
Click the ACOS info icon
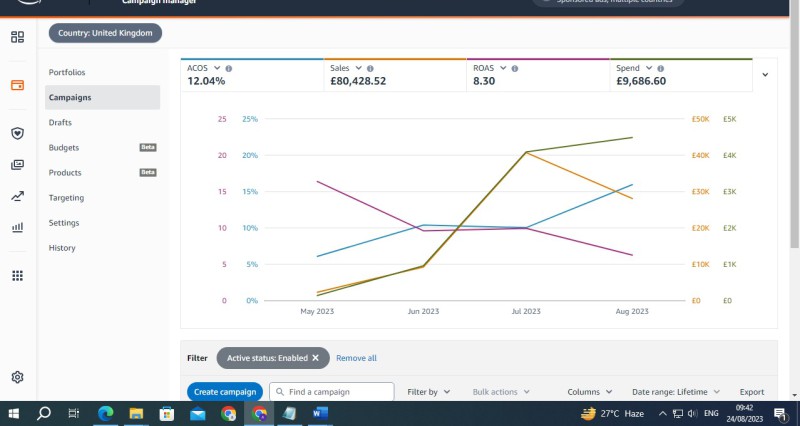click(x=229, y=68)
